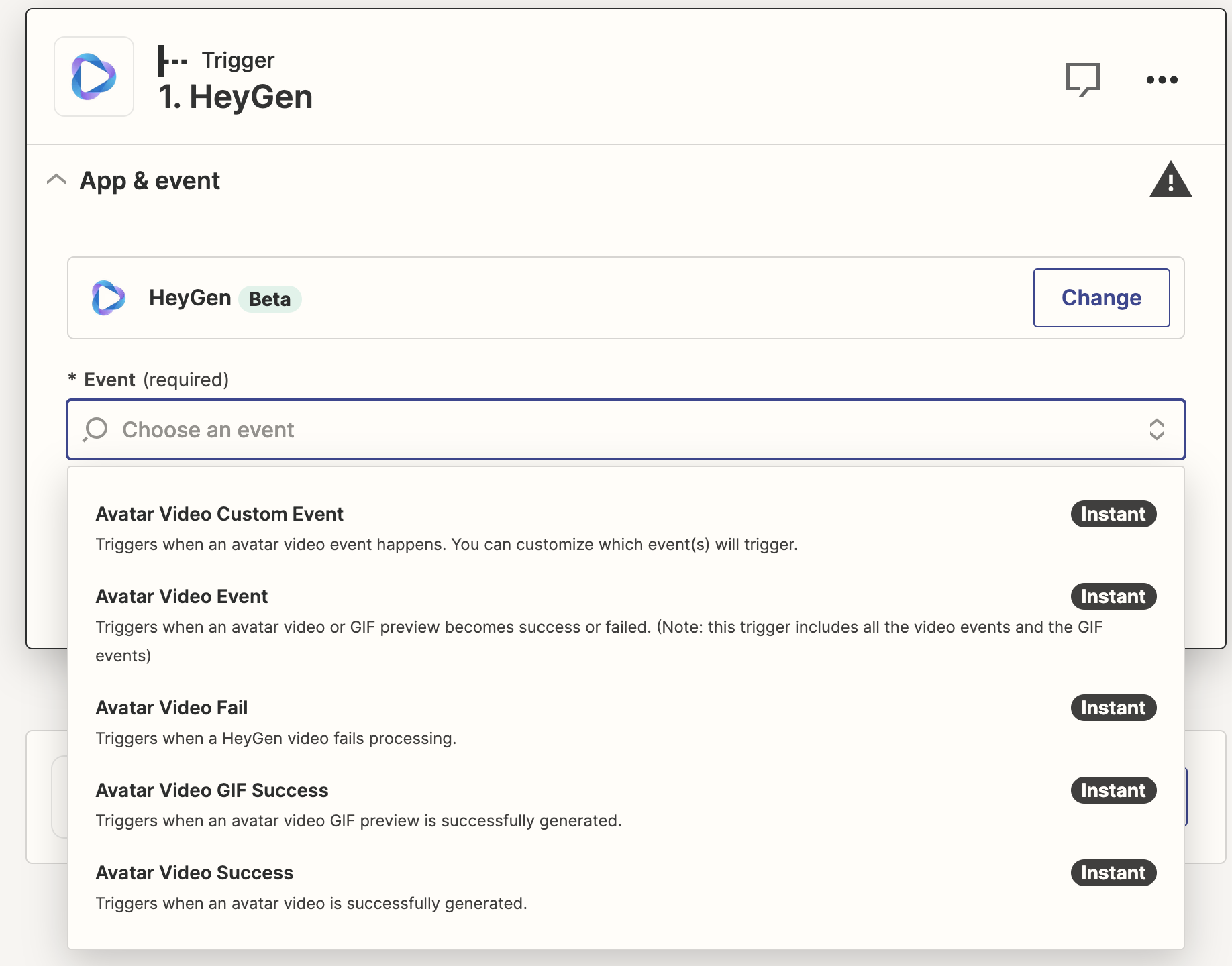
Task: Click the warning triangle icon
Action: tap(1170, 180)
